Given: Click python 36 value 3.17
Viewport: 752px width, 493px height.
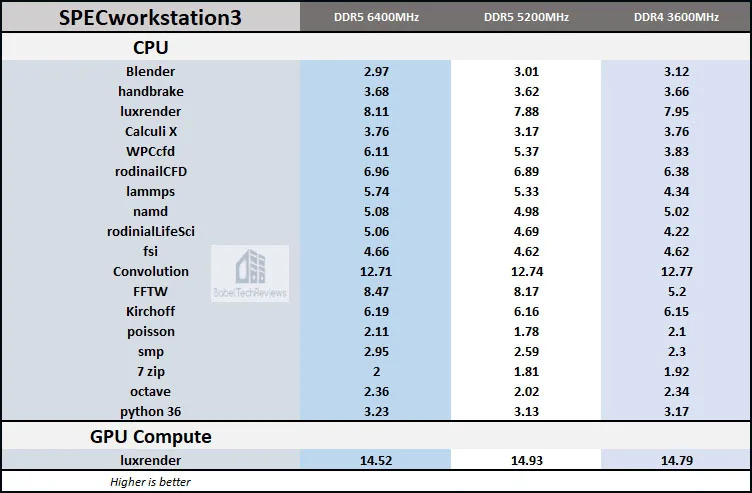Looking at the screenshot, I should (x=677, y=411).
